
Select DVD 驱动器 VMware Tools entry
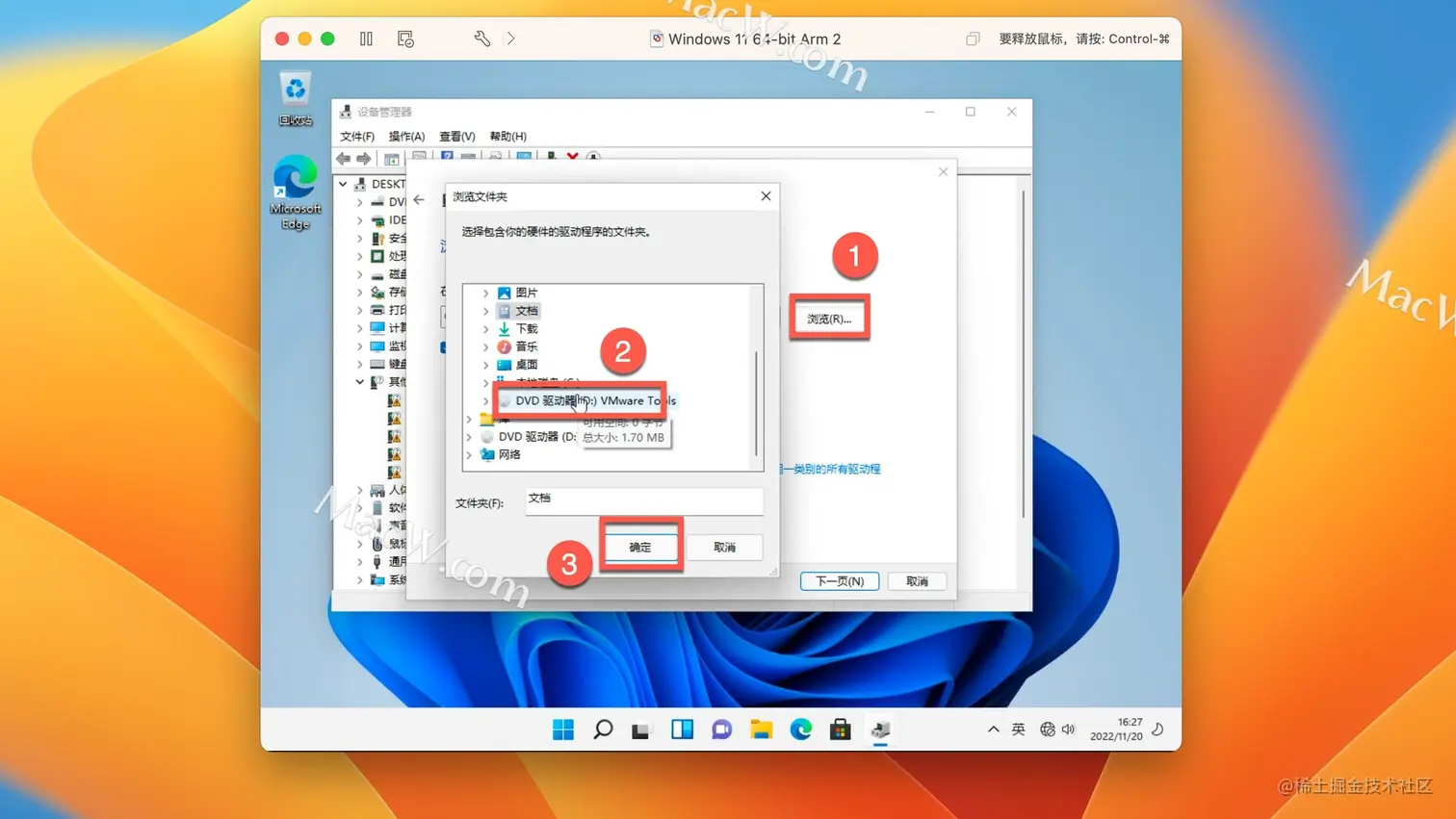(x=586, y=400)
